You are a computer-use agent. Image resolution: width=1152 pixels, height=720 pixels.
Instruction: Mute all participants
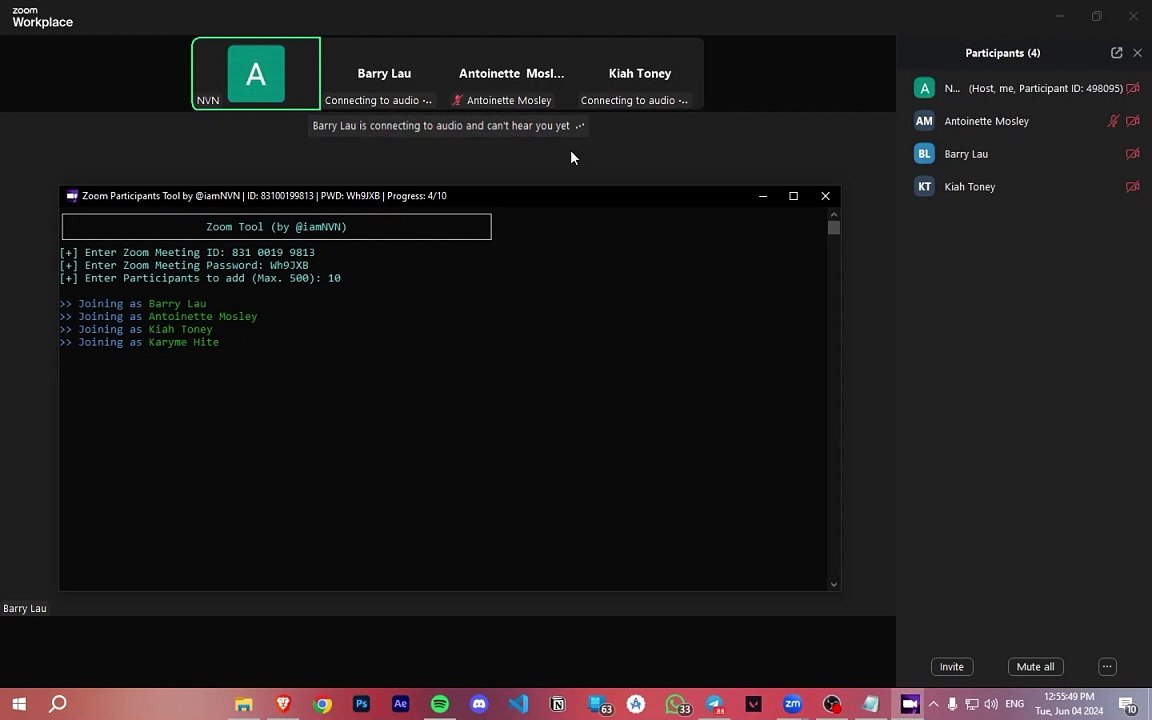coord(1035,666)
